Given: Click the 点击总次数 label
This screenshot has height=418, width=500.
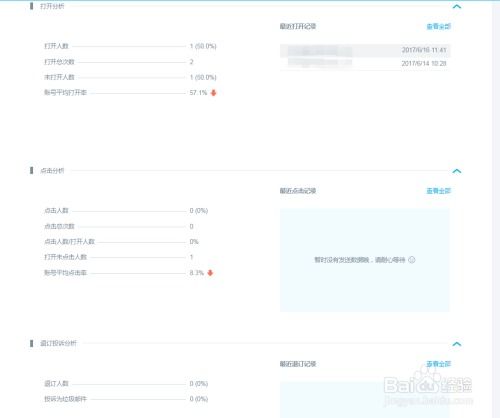Looking at the screenshot, I should tap(59, 226).
